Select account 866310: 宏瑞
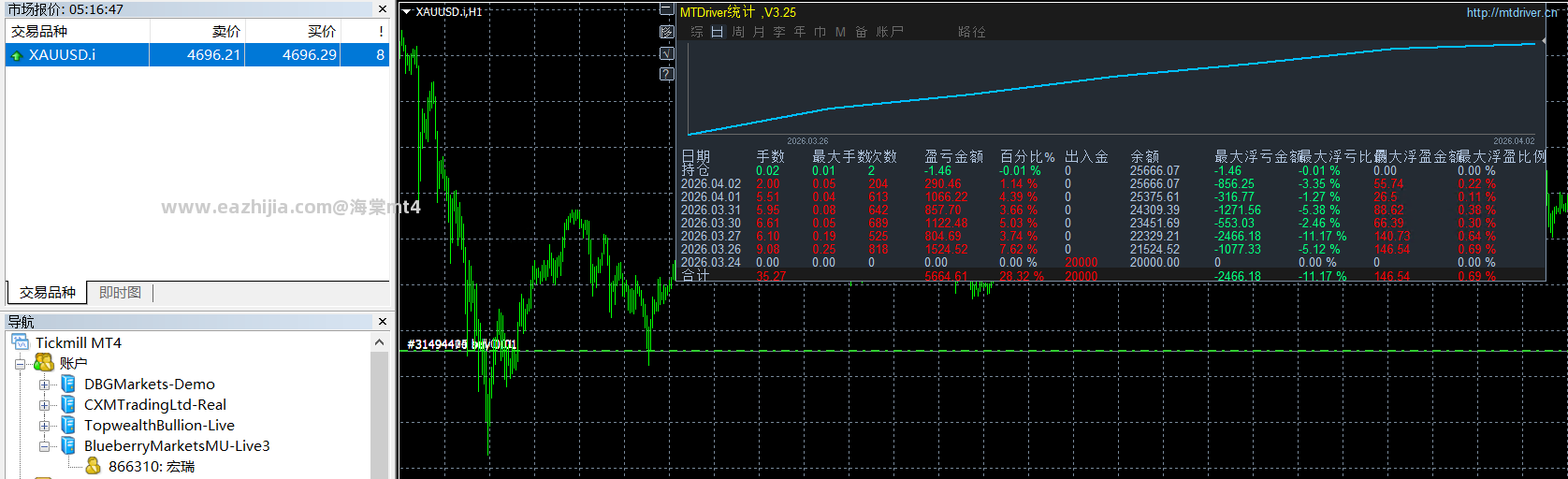Viewport: 1568px width, 479px height. (152, 466)
